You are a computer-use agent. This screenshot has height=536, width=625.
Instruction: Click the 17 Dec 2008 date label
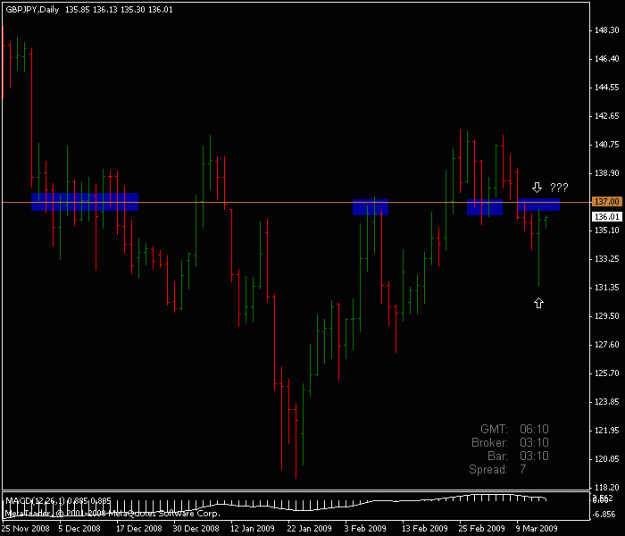coord(139,528)
